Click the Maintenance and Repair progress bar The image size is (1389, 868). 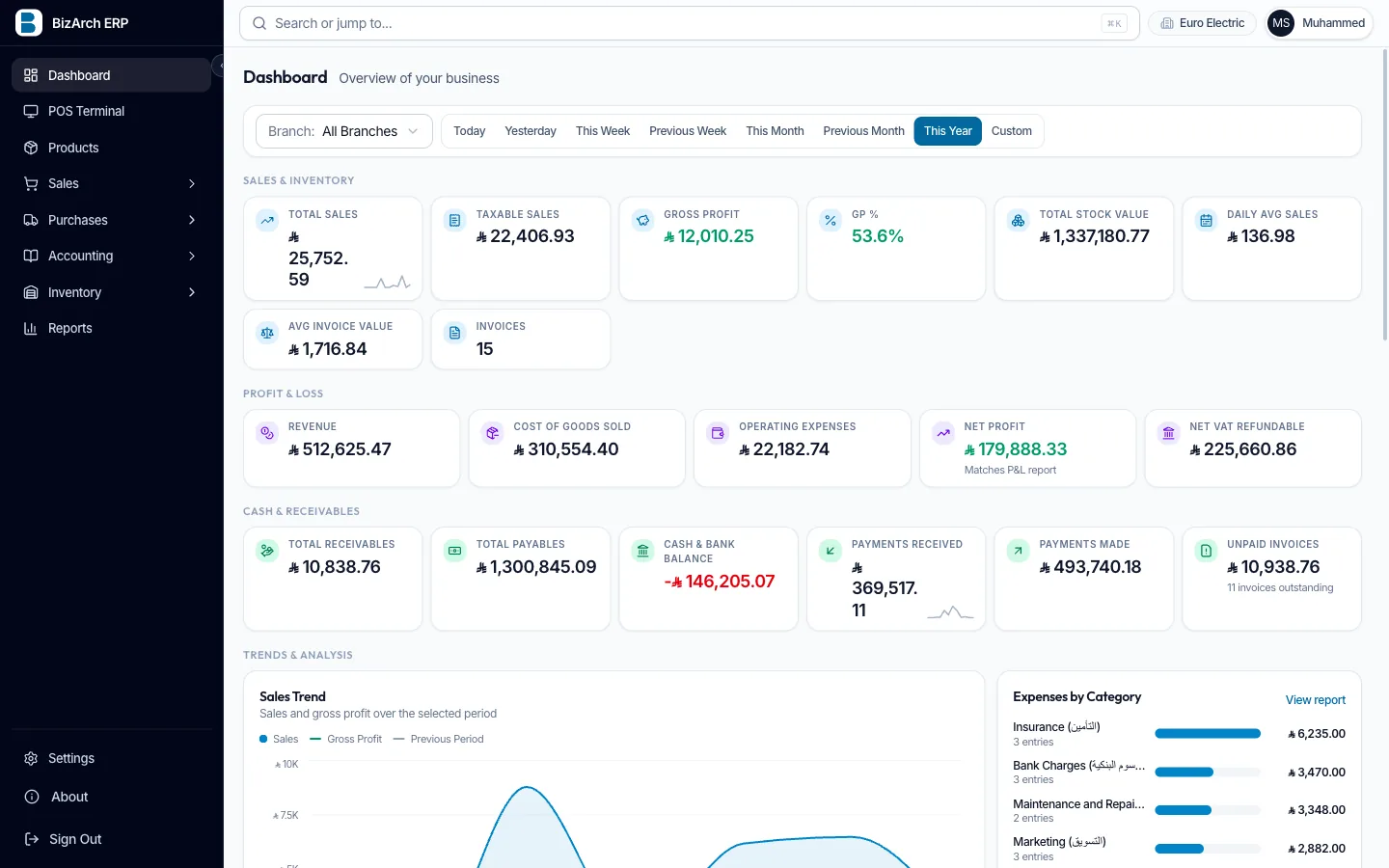tap(1208, 810)
